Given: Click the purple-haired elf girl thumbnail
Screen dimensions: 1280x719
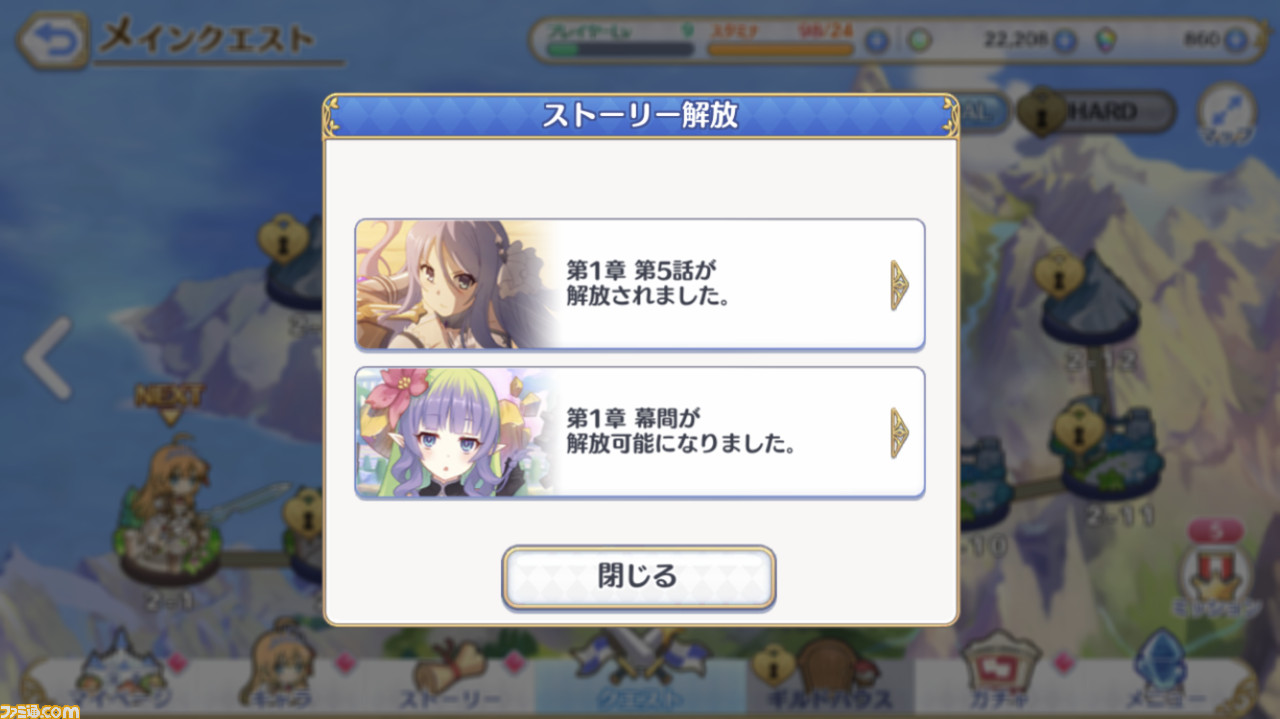Looking at the screenshot, I should [456, 433].
